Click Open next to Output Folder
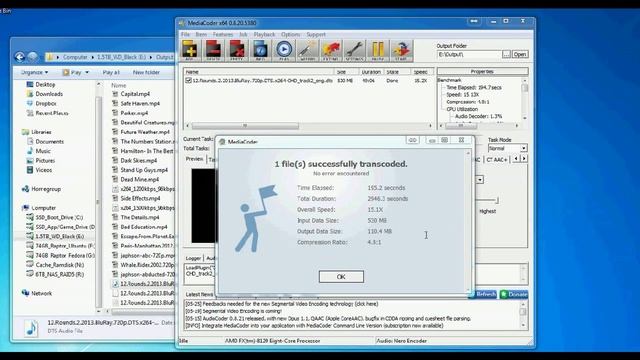The height and width of the screenshot is (360, 640). point(520,54)
